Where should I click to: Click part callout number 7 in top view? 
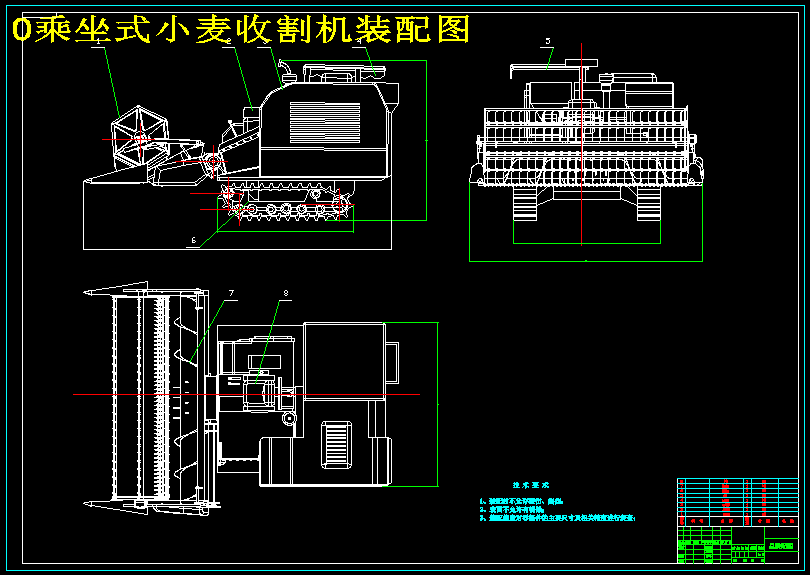(x=231, y=293)
